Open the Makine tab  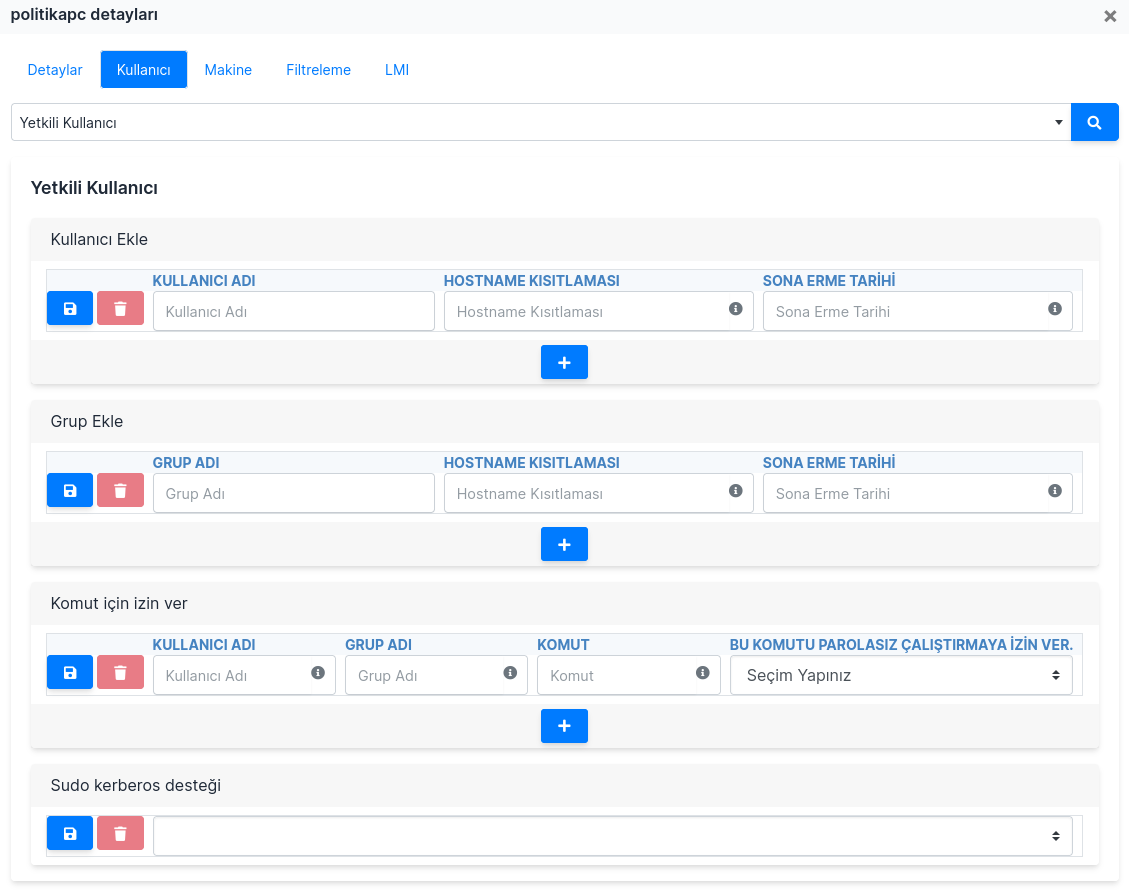pos(228,70)
